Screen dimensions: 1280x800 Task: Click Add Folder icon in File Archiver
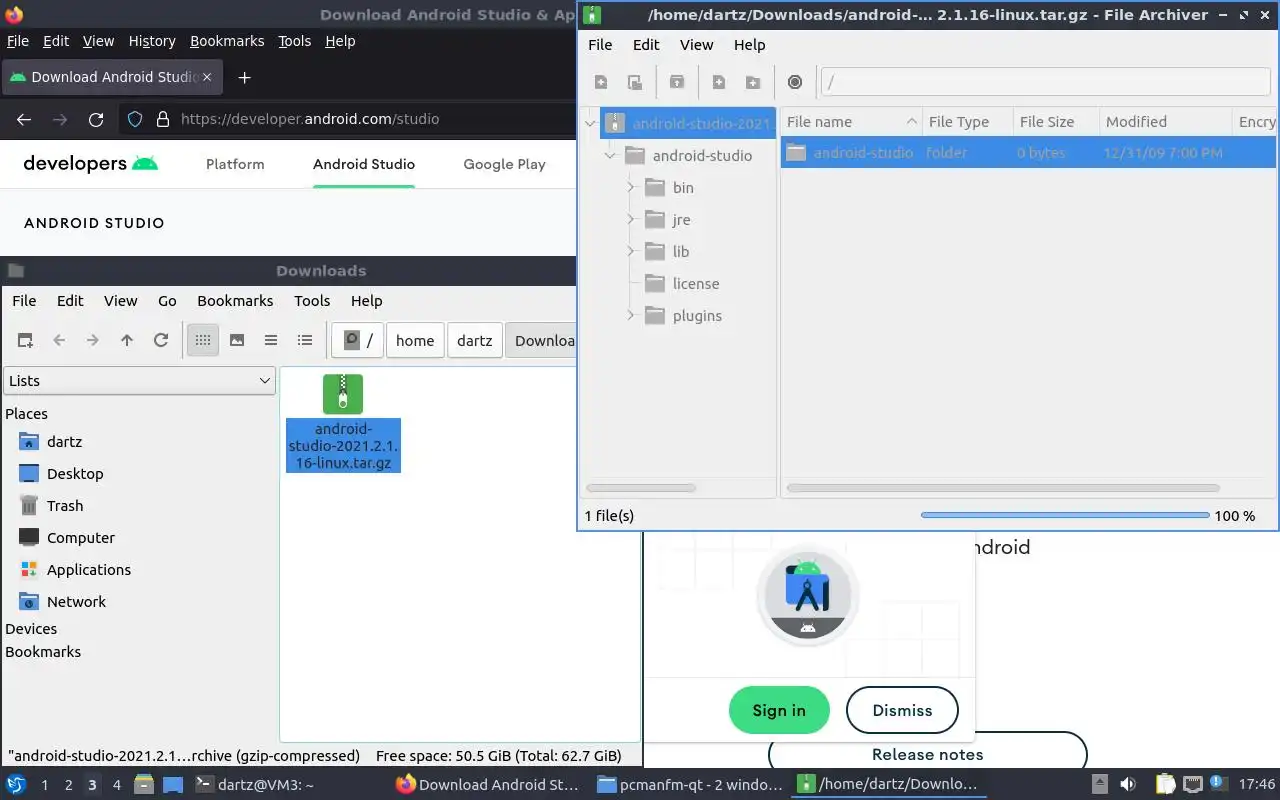[753, 82]
